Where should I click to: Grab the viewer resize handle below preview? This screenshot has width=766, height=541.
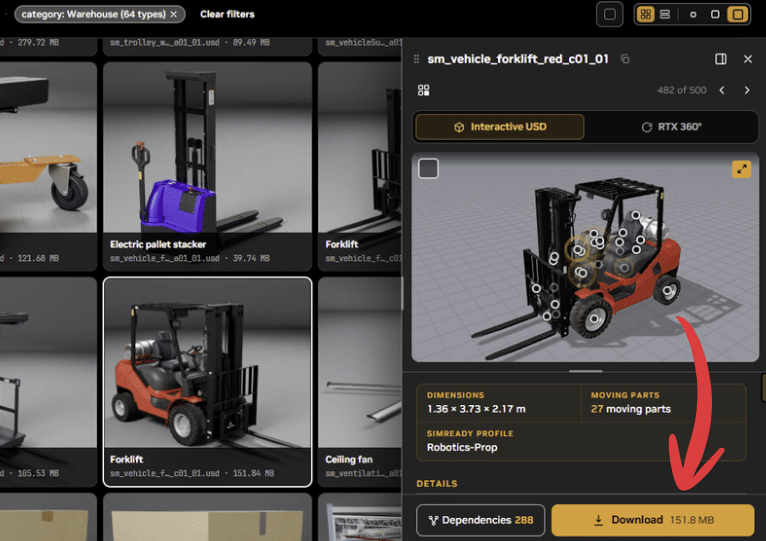coord(585,371)
